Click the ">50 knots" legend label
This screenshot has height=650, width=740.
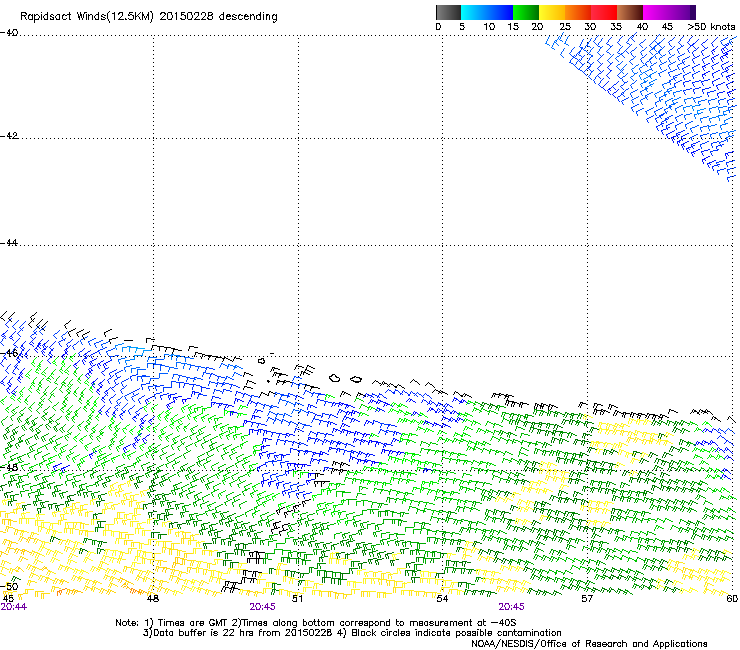point(711,27)
